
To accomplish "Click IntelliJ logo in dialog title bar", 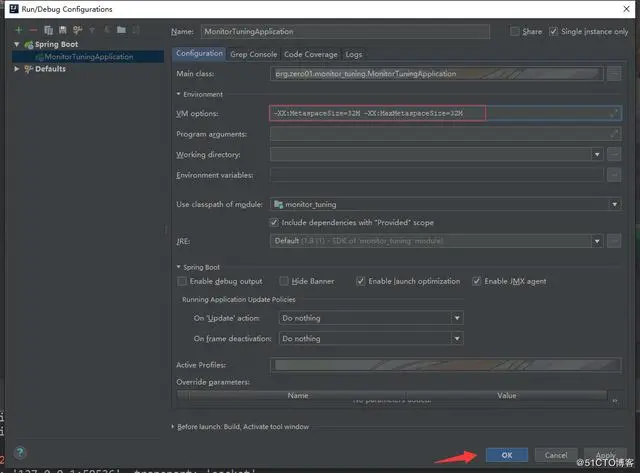I will [14, 9].
